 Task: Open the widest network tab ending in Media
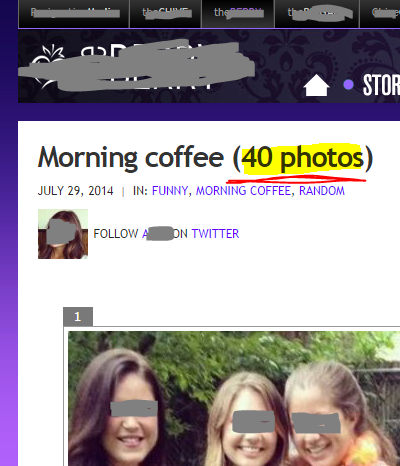[x=74, y=14]
